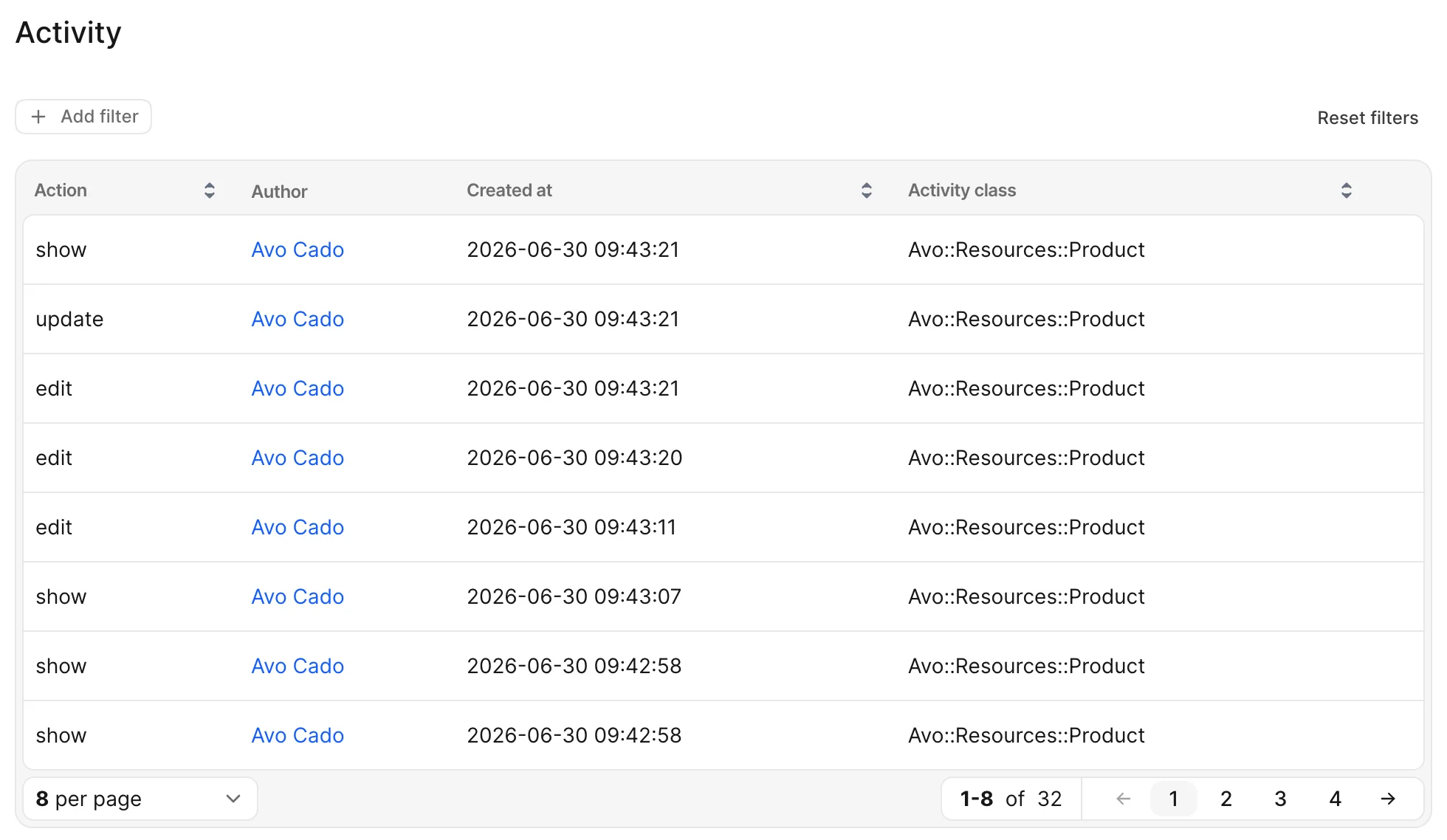1447x840 pixels.
Task: Go to next page arrow
Action: pyautogui.click(x=1388, y=799)
